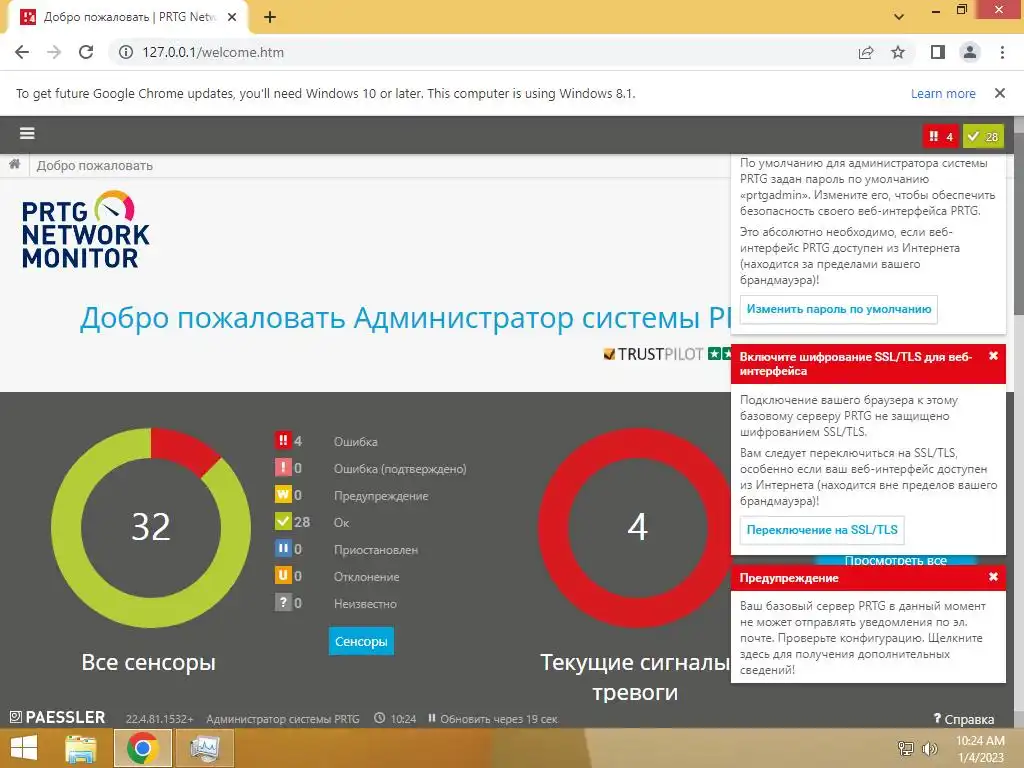Click the volume speaker tray icon
1024x768 pixels.
click(929, 748)
